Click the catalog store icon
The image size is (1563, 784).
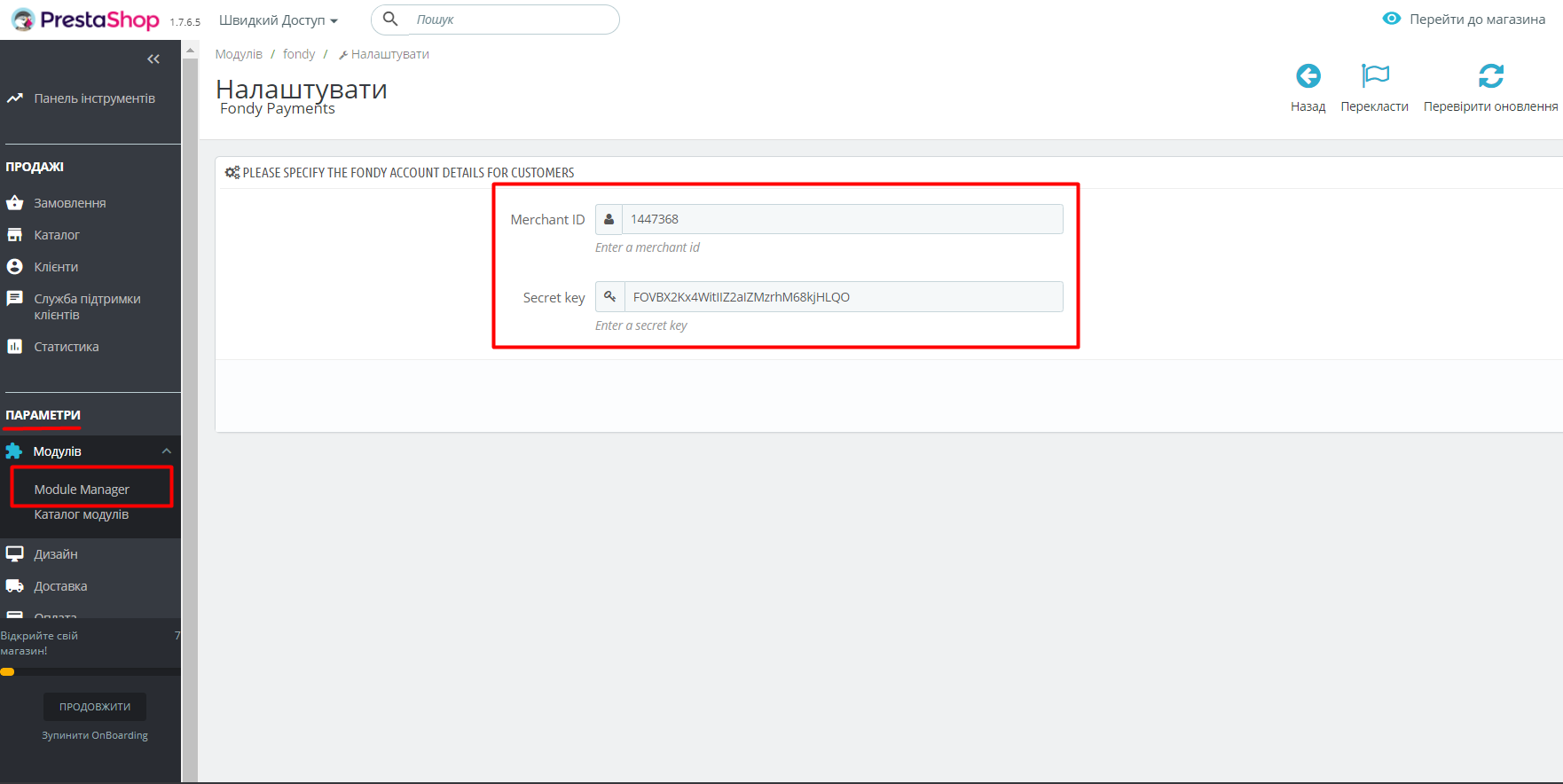(14, 235)
